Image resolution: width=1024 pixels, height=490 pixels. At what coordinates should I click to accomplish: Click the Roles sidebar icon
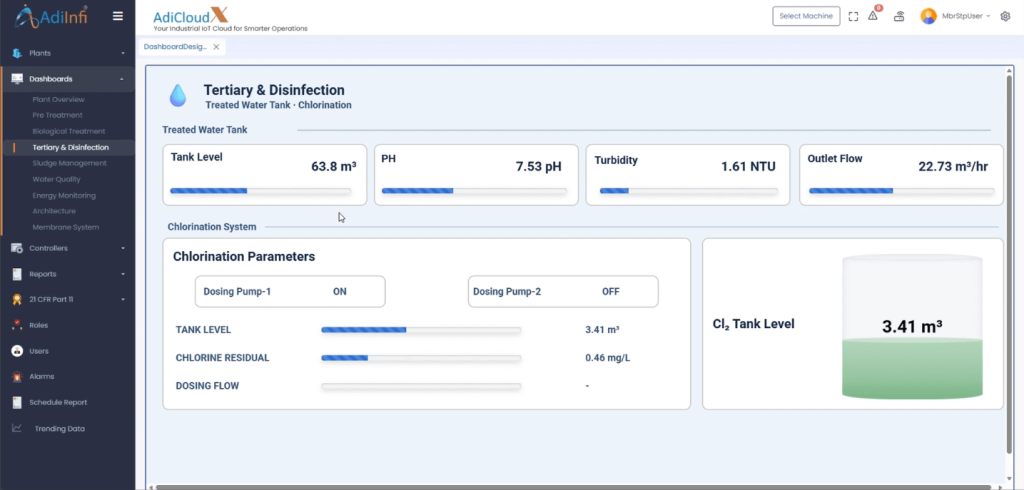tap(18, 325)
